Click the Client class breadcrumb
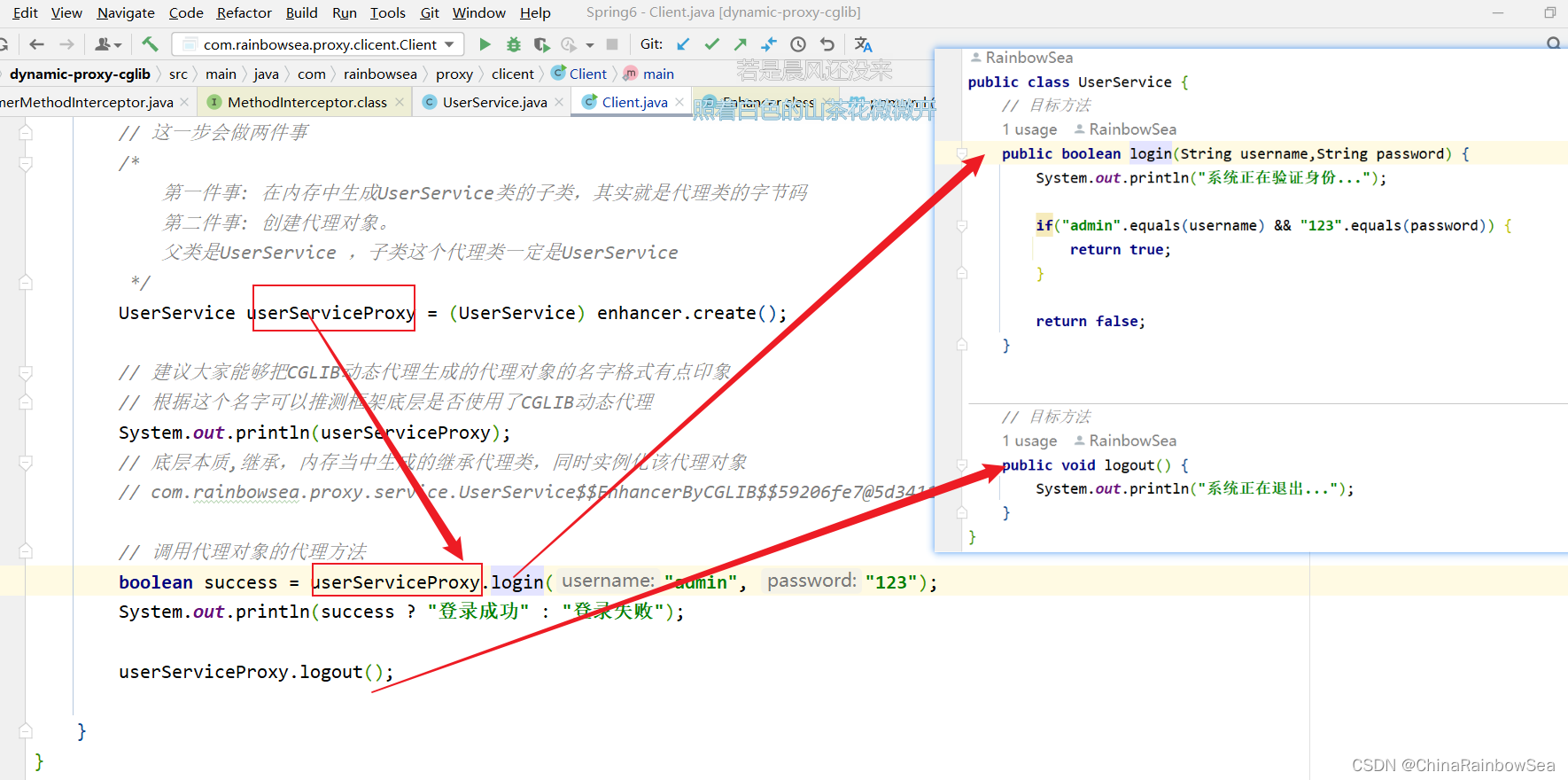The height and width of the screenshot is (780, 1568). coord(579,74)
